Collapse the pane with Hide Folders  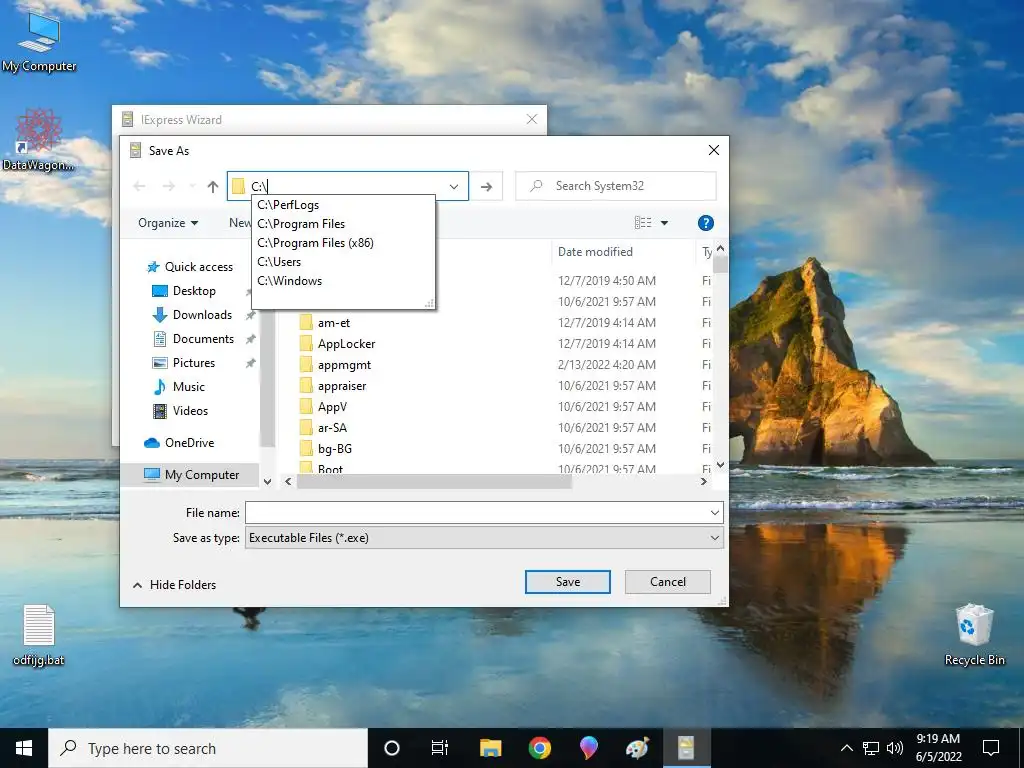click(x=174, y=585)
